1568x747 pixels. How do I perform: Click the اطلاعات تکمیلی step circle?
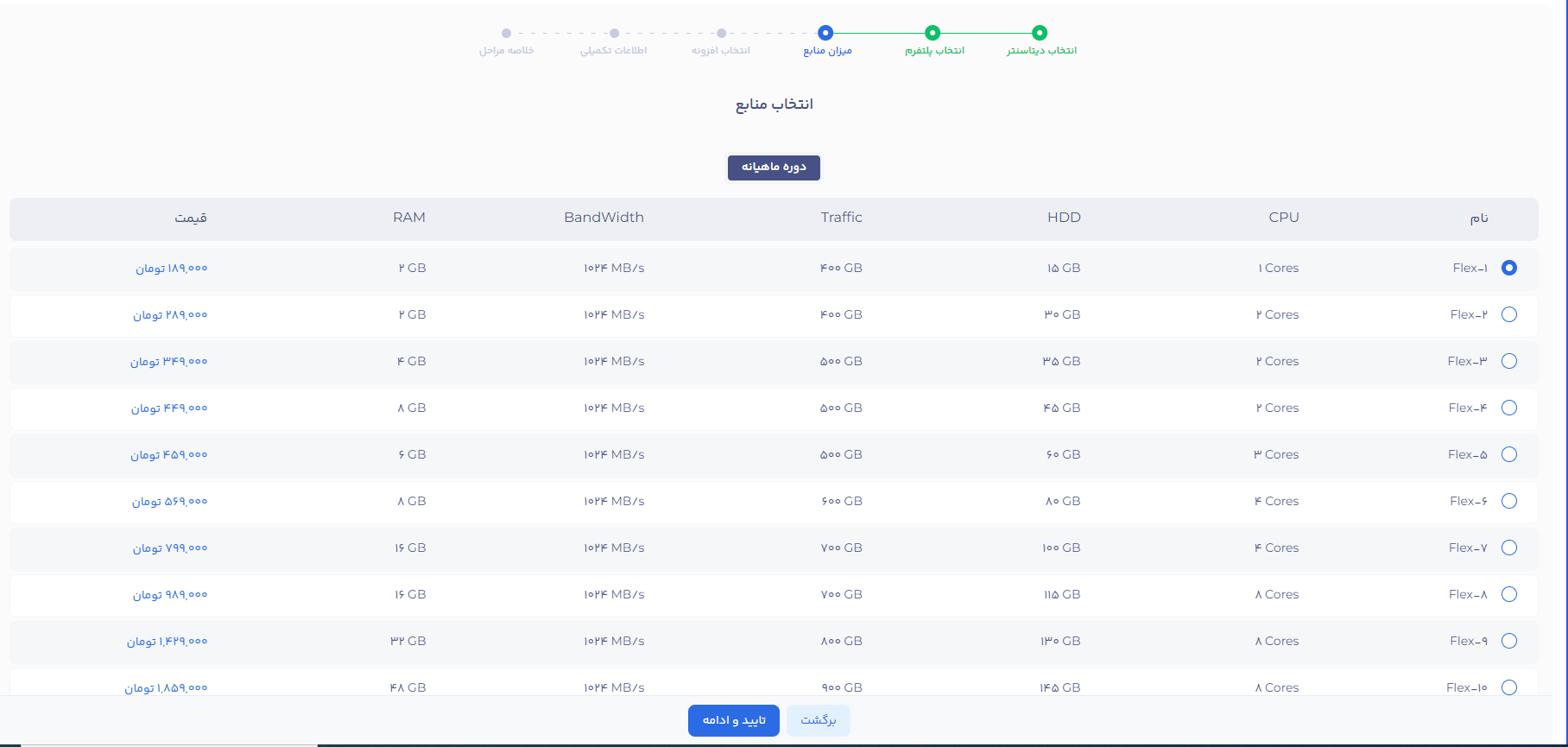click(x=614, y=34)
